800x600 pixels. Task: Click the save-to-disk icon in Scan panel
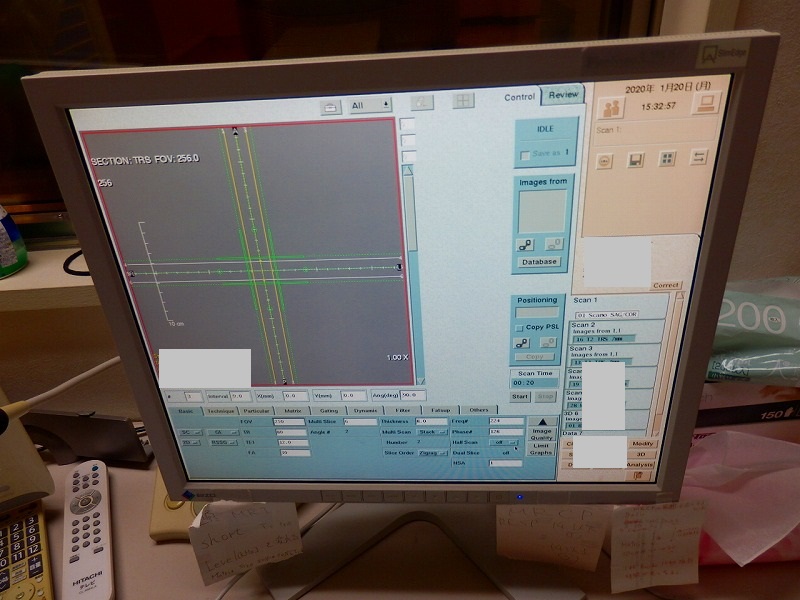[636, 160]
